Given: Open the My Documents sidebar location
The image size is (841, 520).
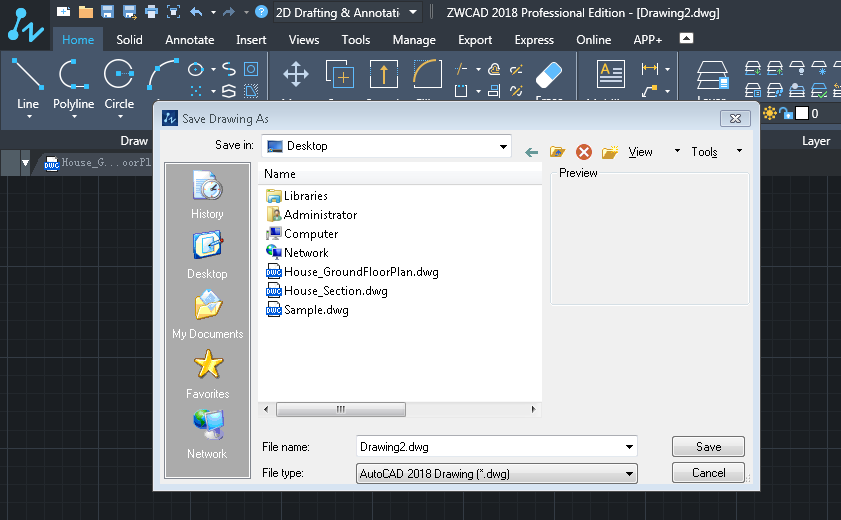Looking at the screenshot, I should click(207, 314).
